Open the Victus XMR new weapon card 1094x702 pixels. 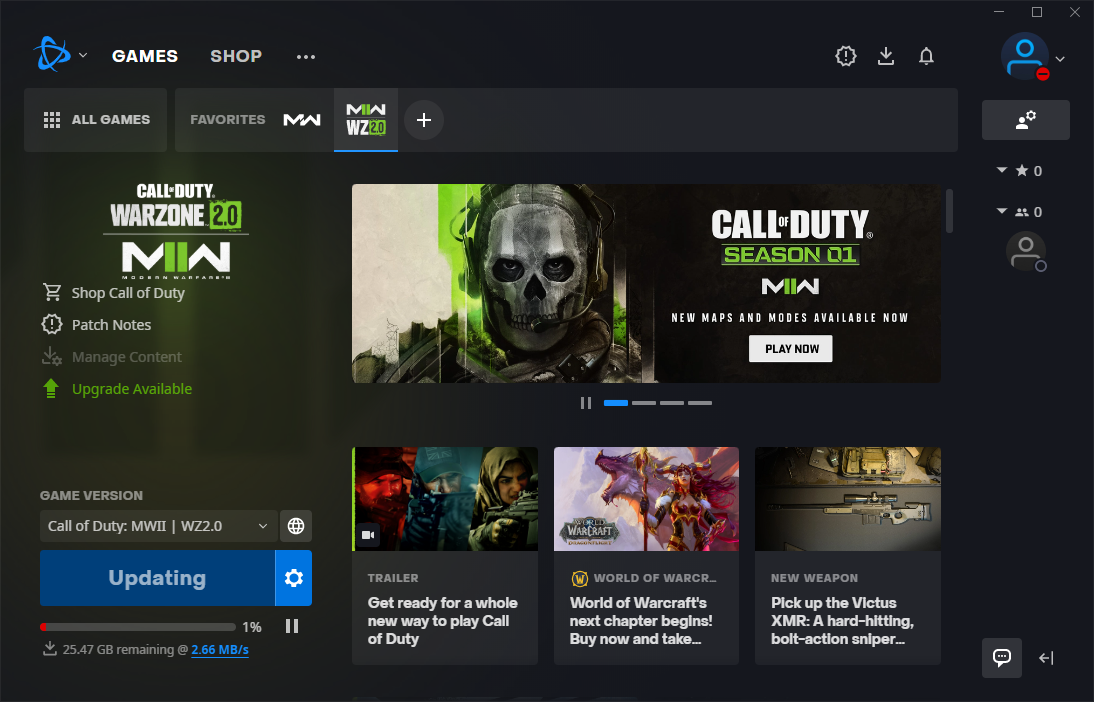click(x=848, y=555)
